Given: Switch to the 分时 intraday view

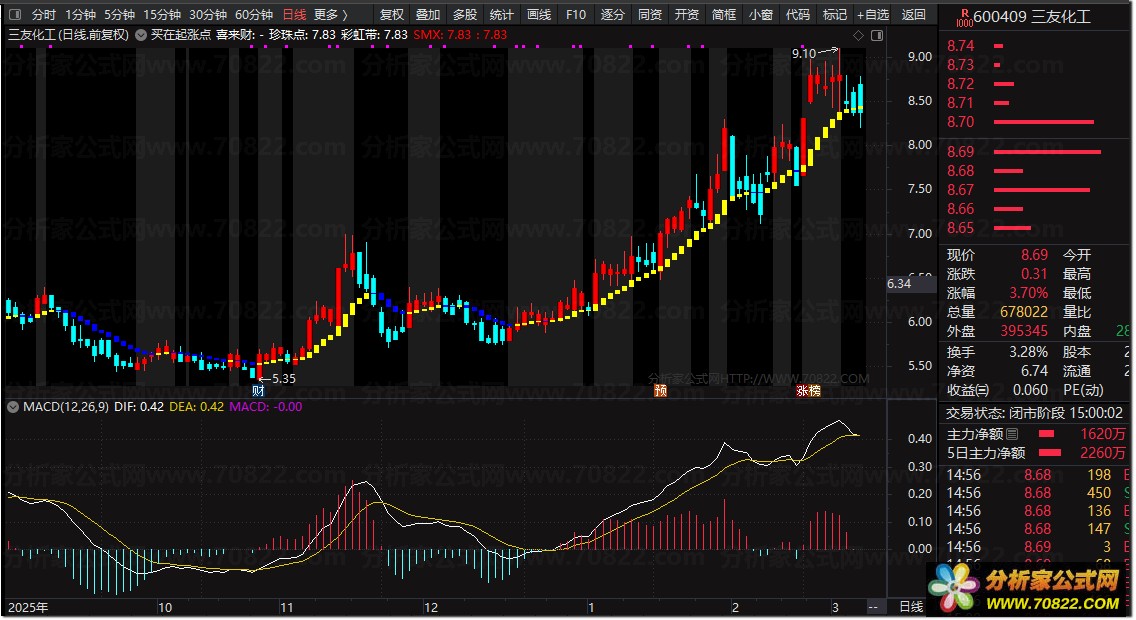Looking at the screenshot, I should 44,15.
